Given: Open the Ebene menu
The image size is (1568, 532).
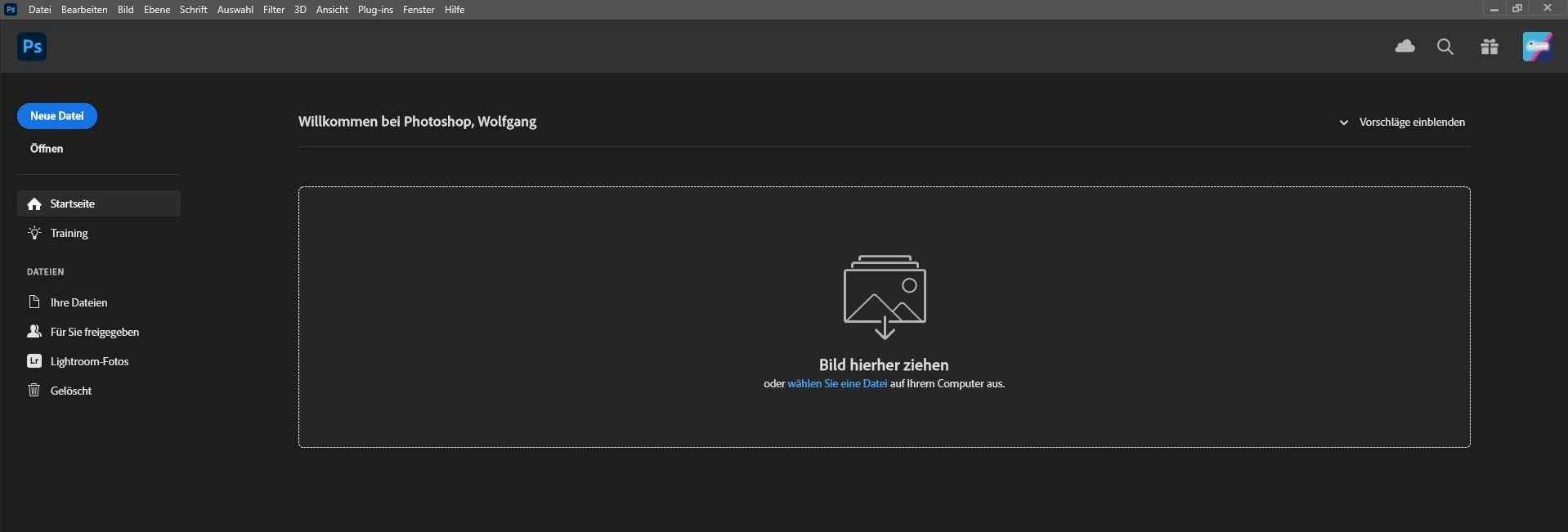Looking at the screenshot, I should (157, 10).
